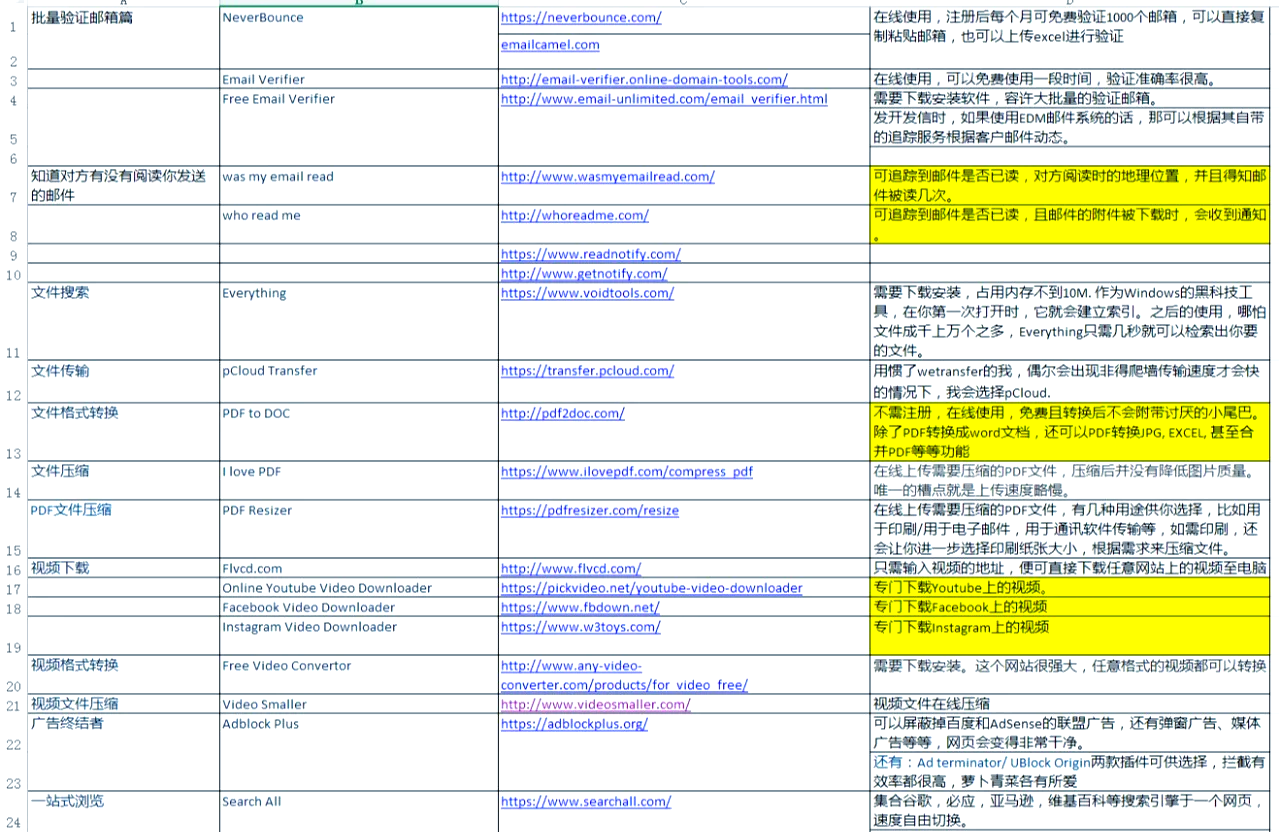Select the 视频文件压缩 category cell
The image size is (1279, 832).
click(124, 705)
